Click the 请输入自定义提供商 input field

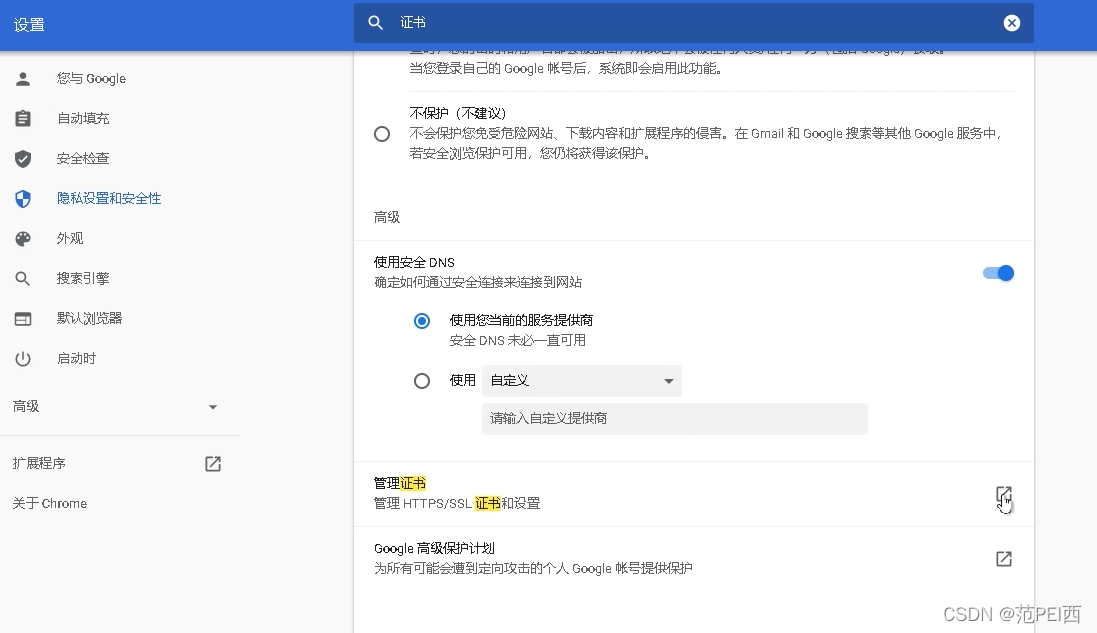click(674, 418)
